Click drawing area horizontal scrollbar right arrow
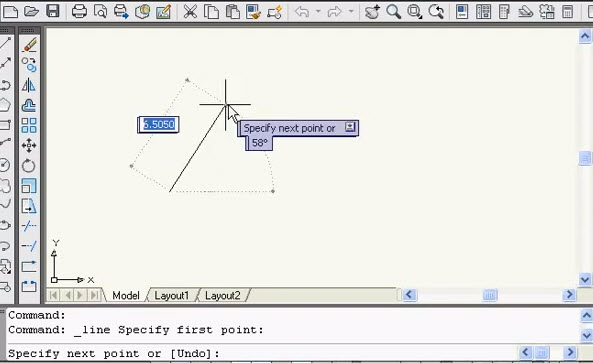Image resolution: width=593 pixels, height=363 pixels. 569,295
